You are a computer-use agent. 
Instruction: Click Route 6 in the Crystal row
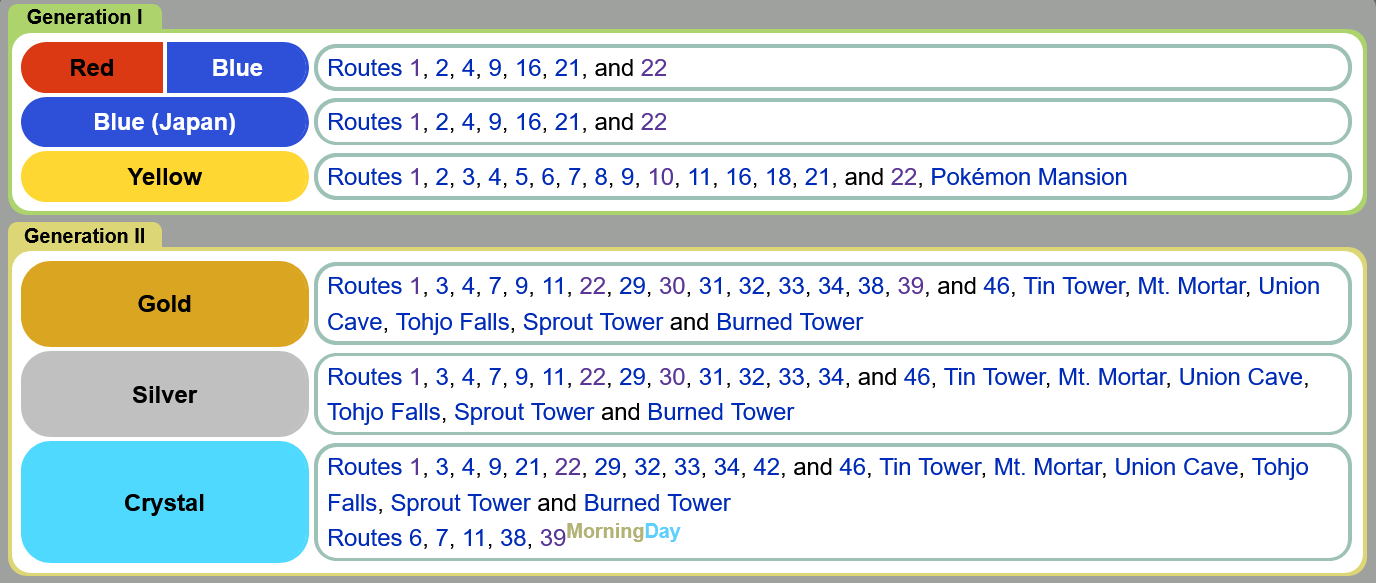[x=415, y=538]
